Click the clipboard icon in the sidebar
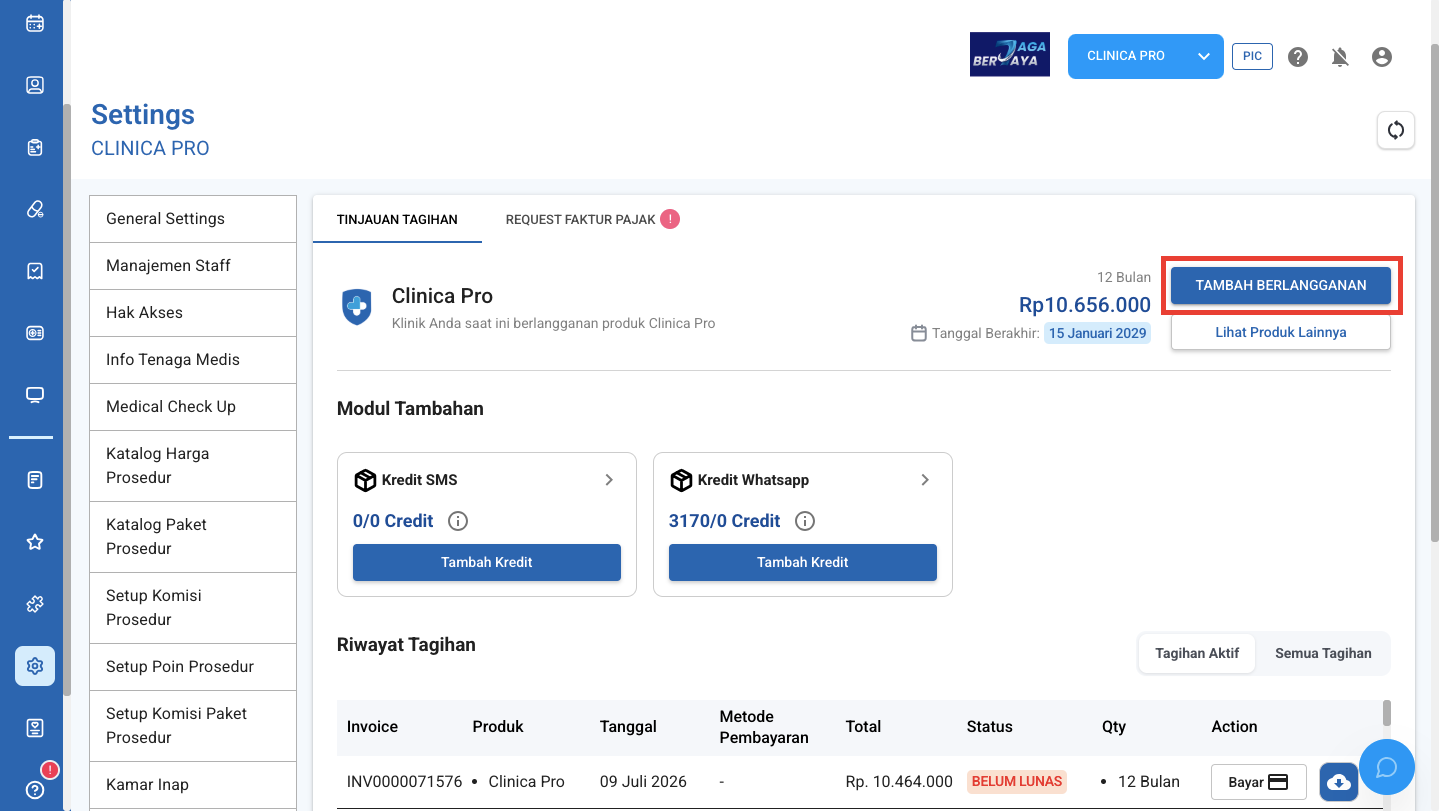 [35, 147]
